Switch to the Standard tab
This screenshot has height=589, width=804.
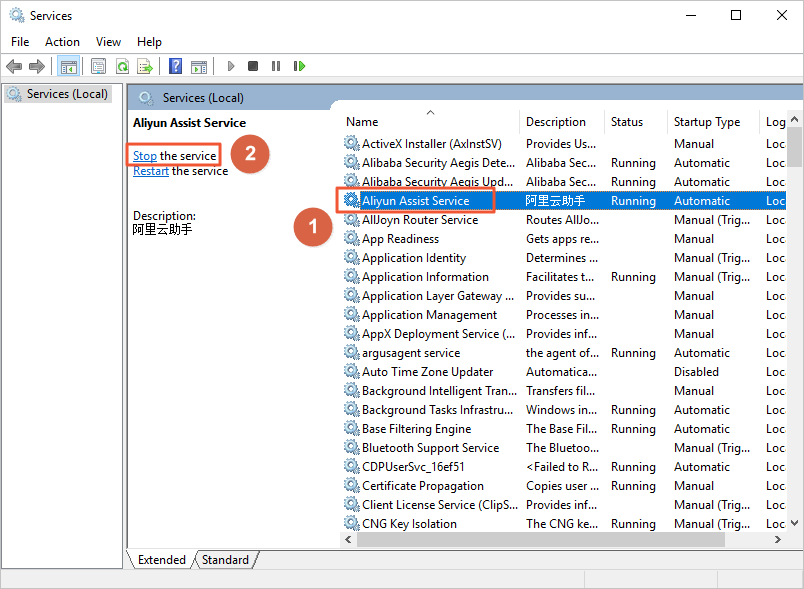pos(225,560)
